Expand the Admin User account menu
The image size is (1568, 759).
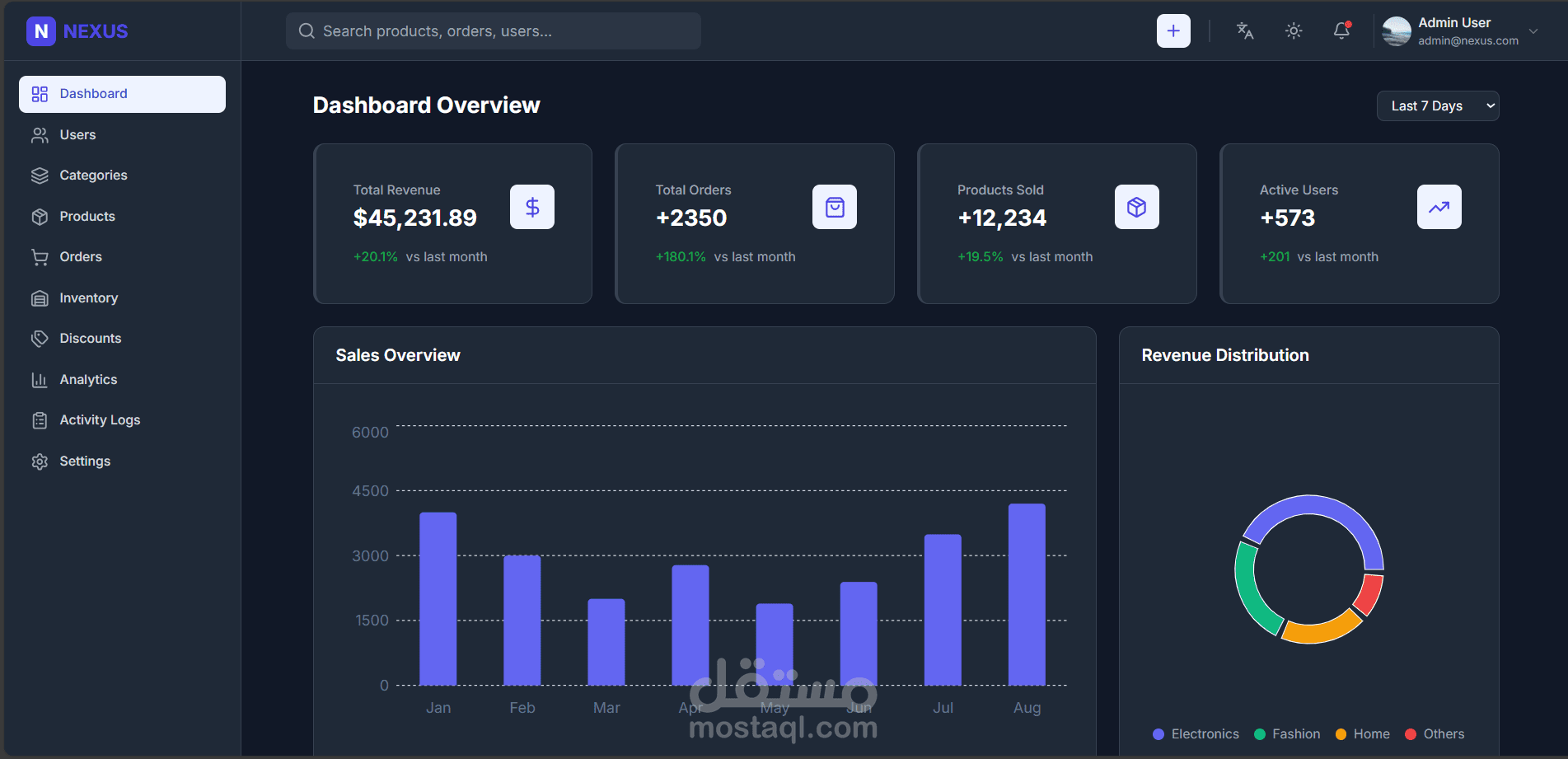point(1453,22)
